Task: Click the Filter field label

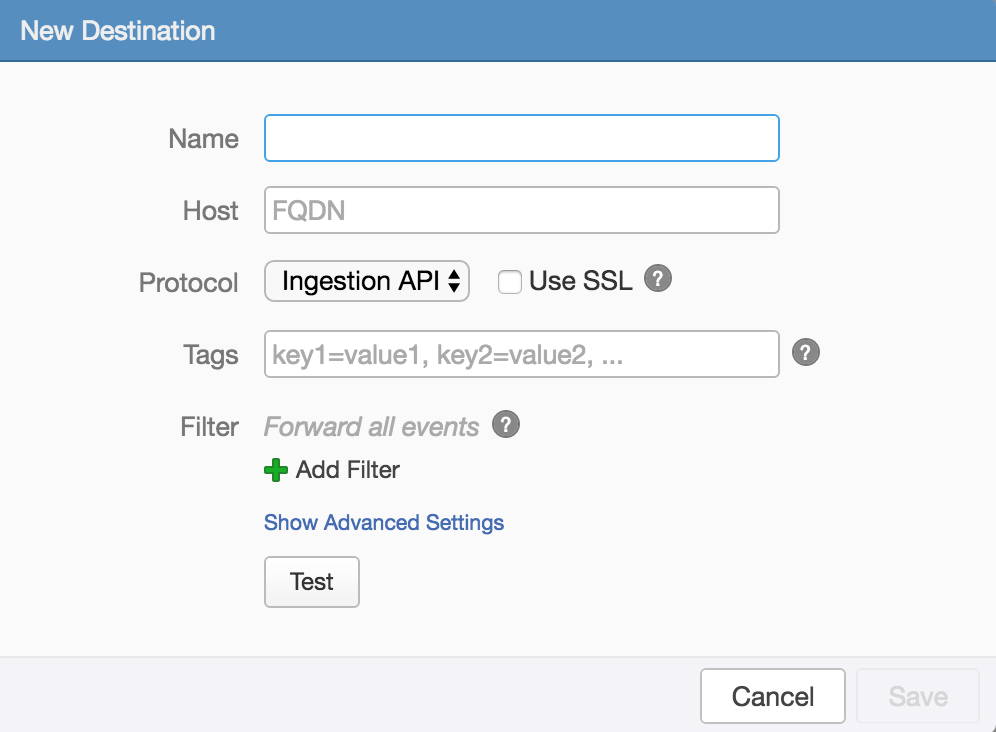Action: pyautogui.click(x=210, y=427)
